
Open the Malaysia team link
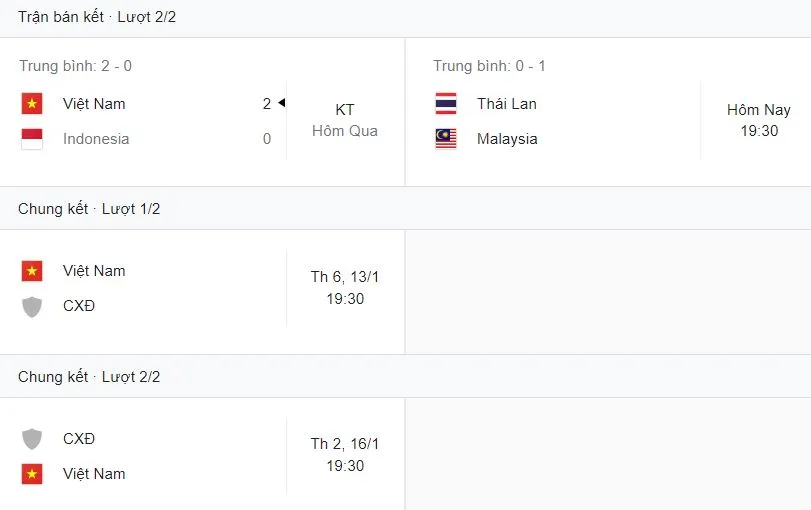point(507,139)
